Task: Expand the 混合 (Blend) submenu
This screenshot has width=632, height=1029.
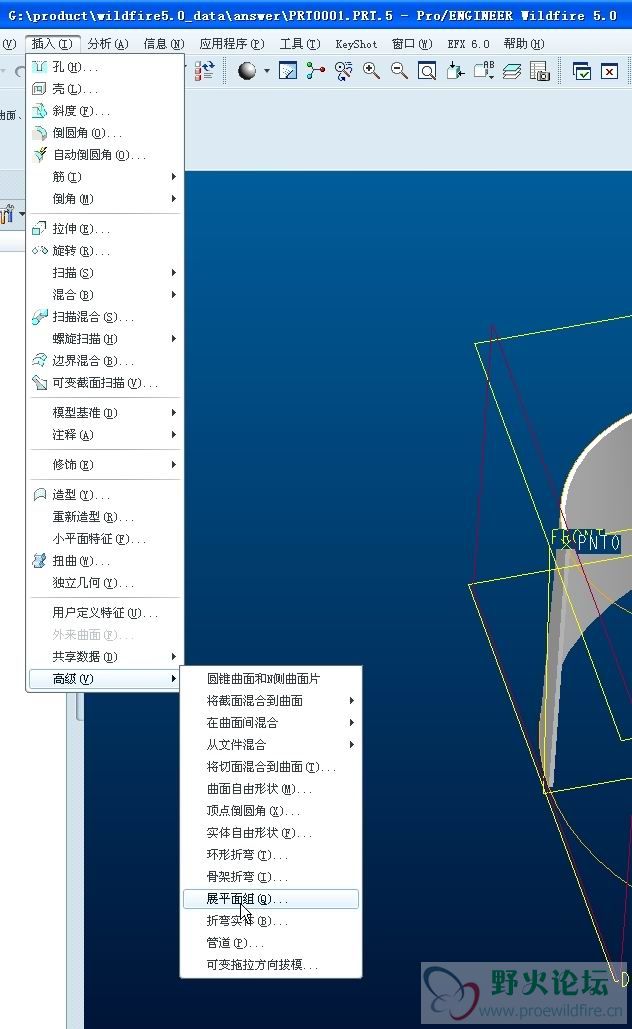Action: click(105, 295)
